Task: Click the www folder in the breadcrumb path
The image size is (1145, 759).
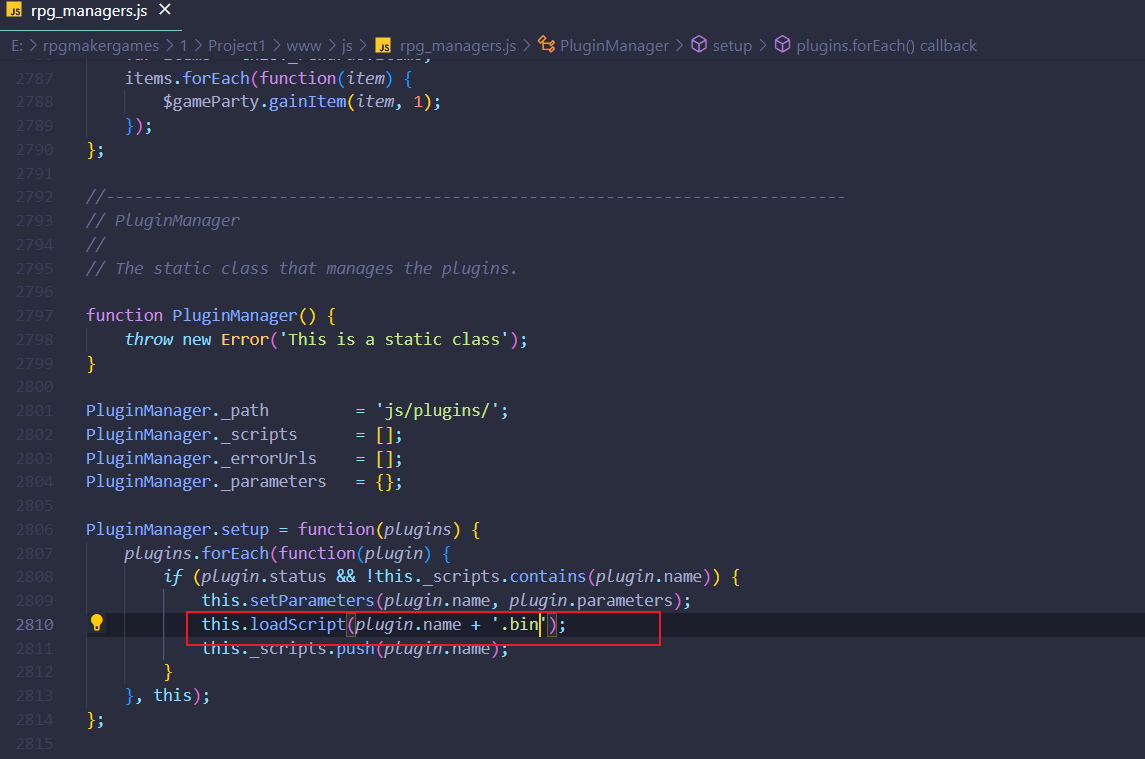Action: point(305,45)
